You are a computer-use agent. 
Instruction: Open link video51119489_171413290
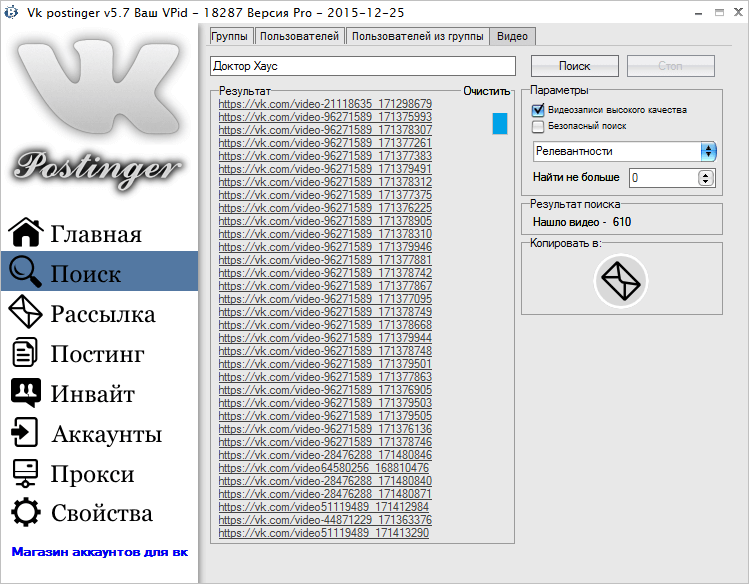[x=324, y=533]
